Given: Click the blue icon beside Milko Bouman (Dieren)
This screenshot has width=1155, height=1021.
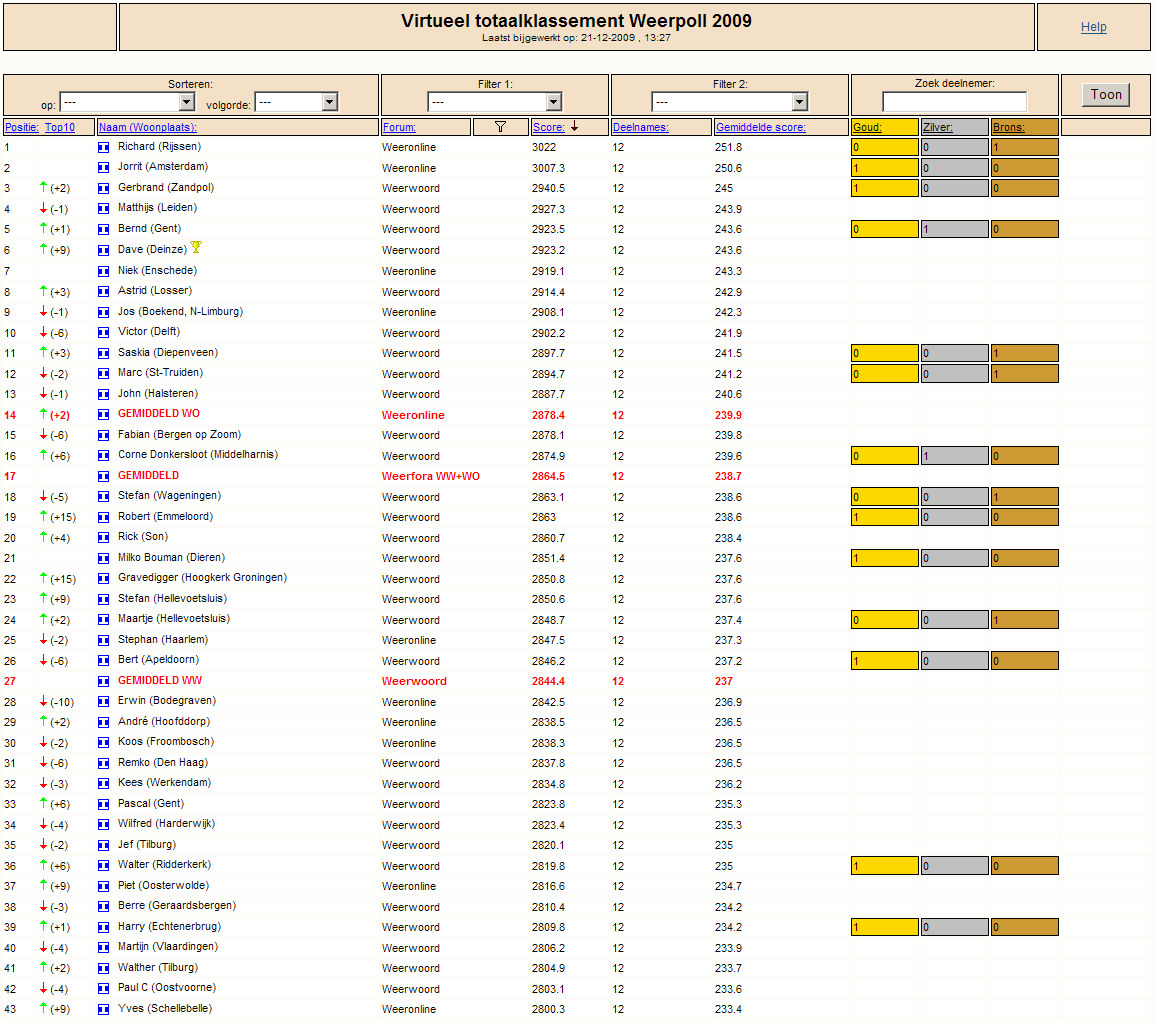Looking at the screenshot, I should click(103, 559).
